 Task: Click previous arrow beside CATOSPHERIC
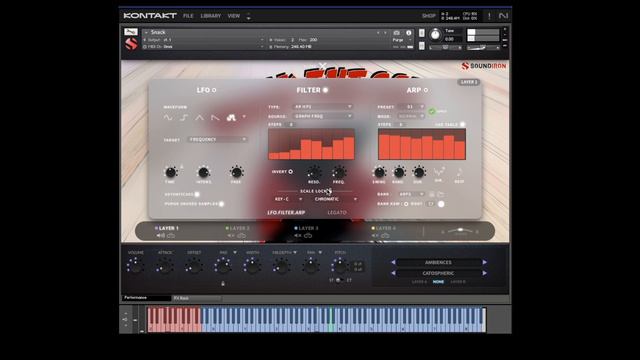[x=393, y=273]
